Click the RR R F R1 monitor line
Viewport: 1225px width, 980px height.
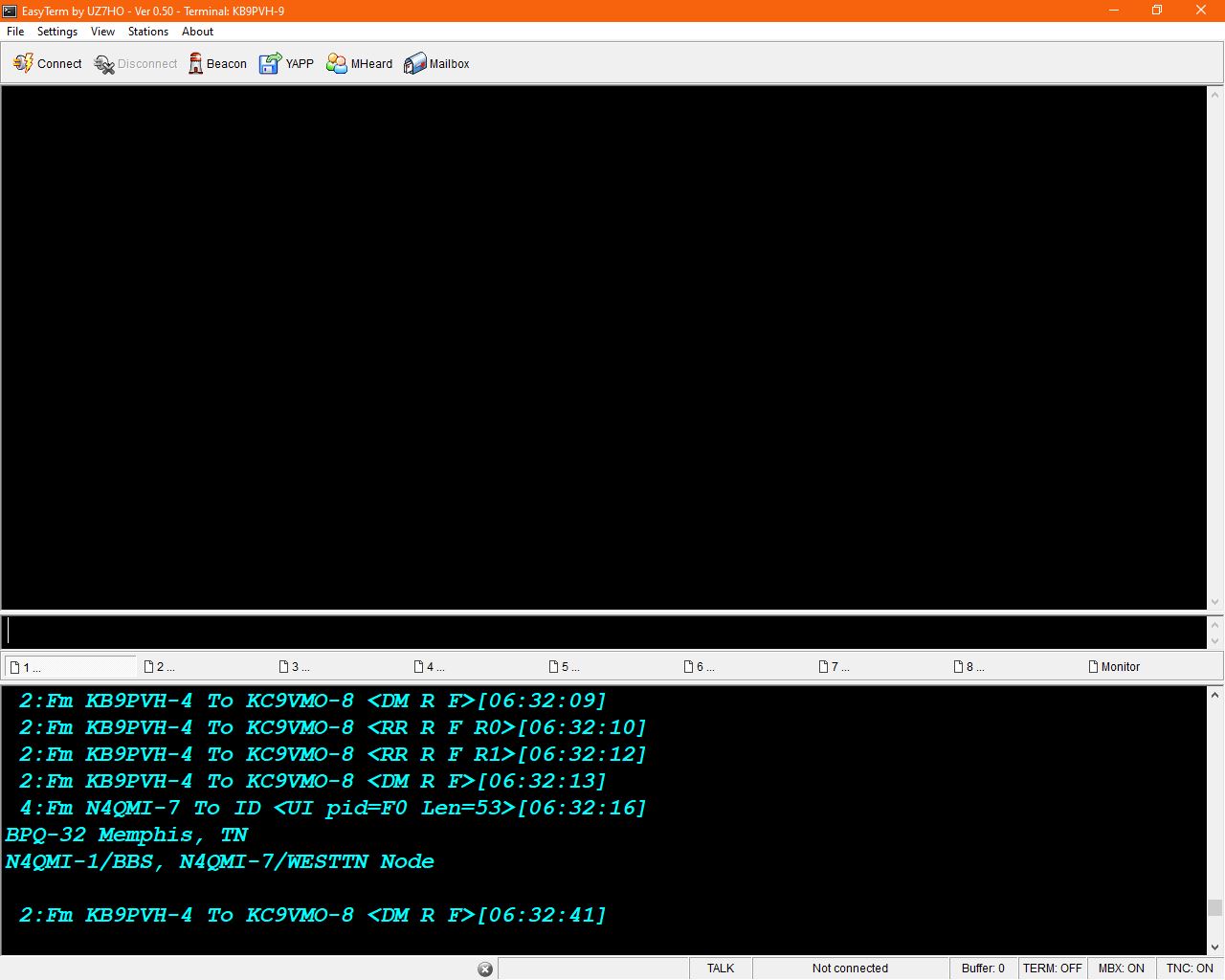[x=333, y=754]
